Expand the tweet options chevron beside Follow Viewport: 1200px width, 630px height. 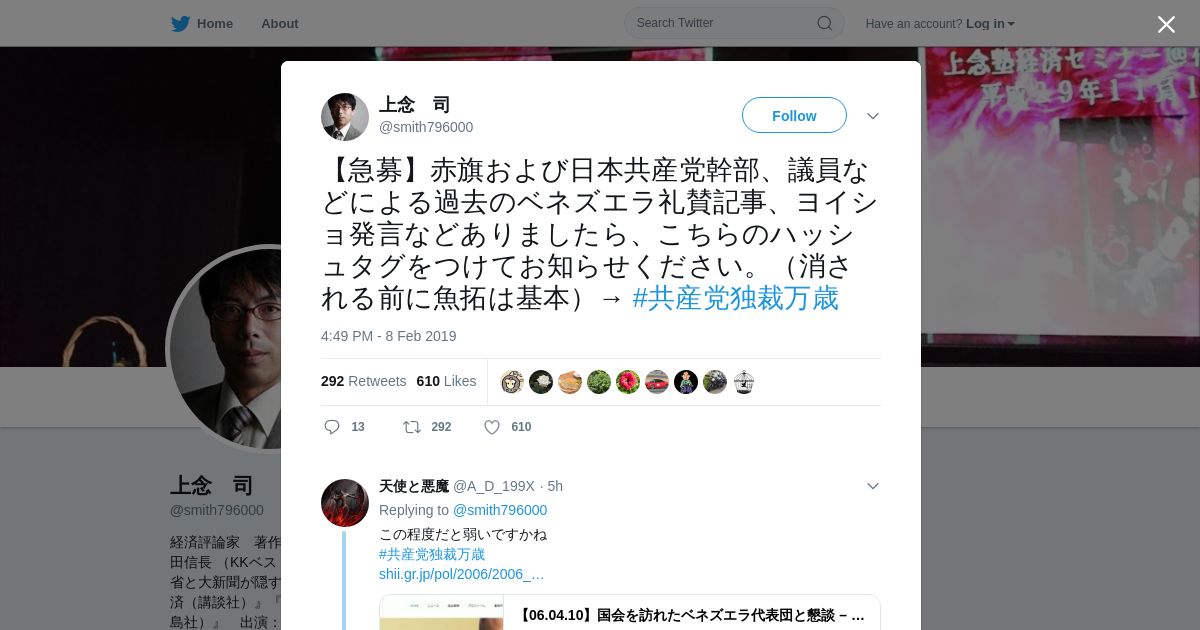[873, 116]
